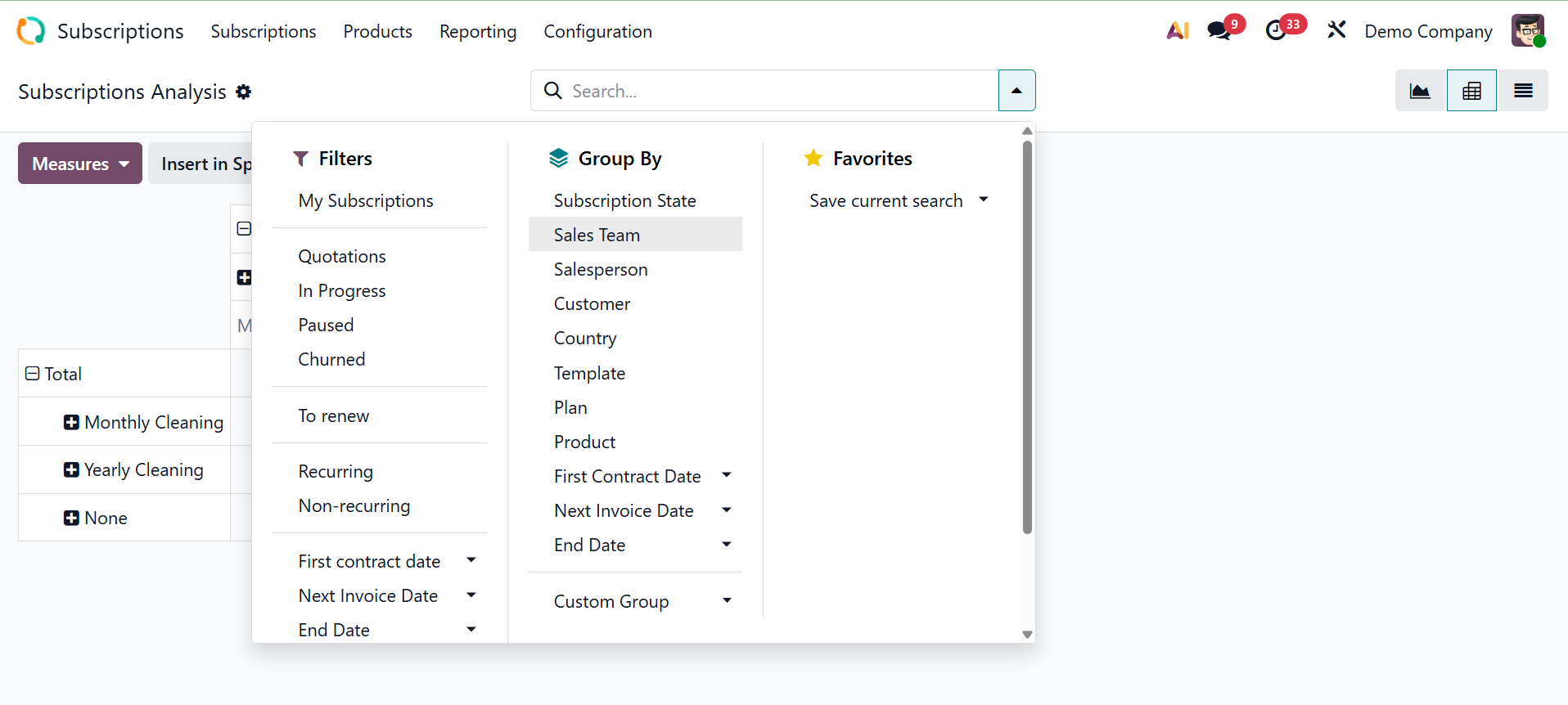
Task: Open the messages chat icon
Action: click(1219, 31)
